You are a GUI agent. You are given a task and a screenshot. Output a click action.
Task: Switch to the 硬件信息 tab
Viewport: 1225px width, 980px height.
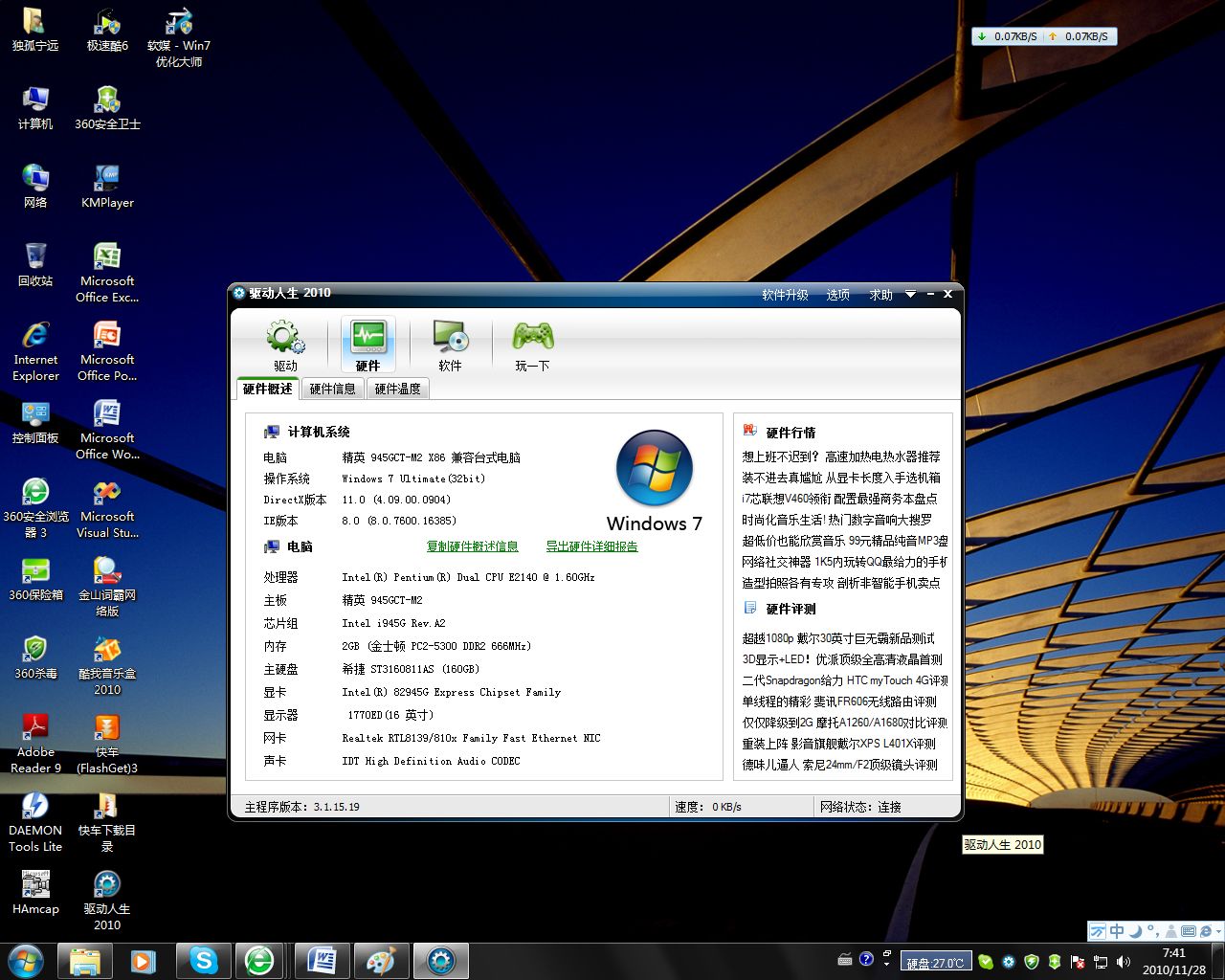tap(333, 389)
